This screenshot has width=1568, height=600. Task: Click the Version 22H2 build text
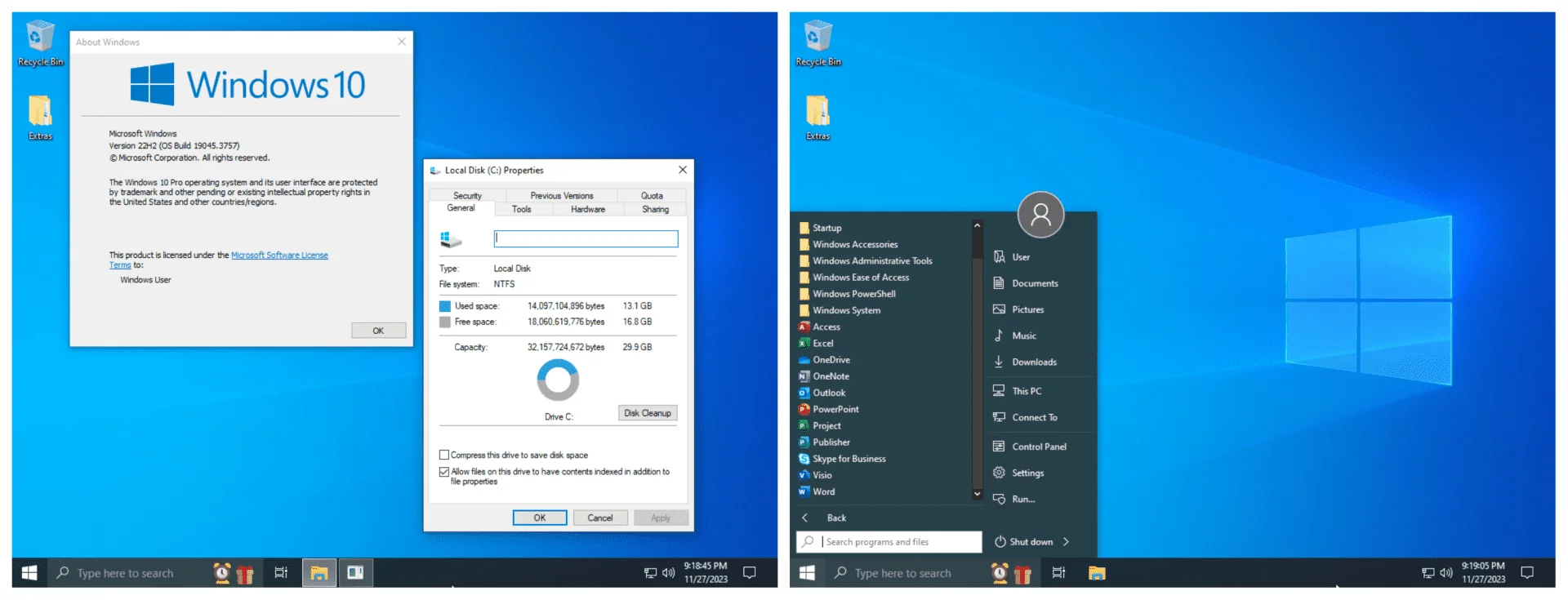click(x=175, y=145)
